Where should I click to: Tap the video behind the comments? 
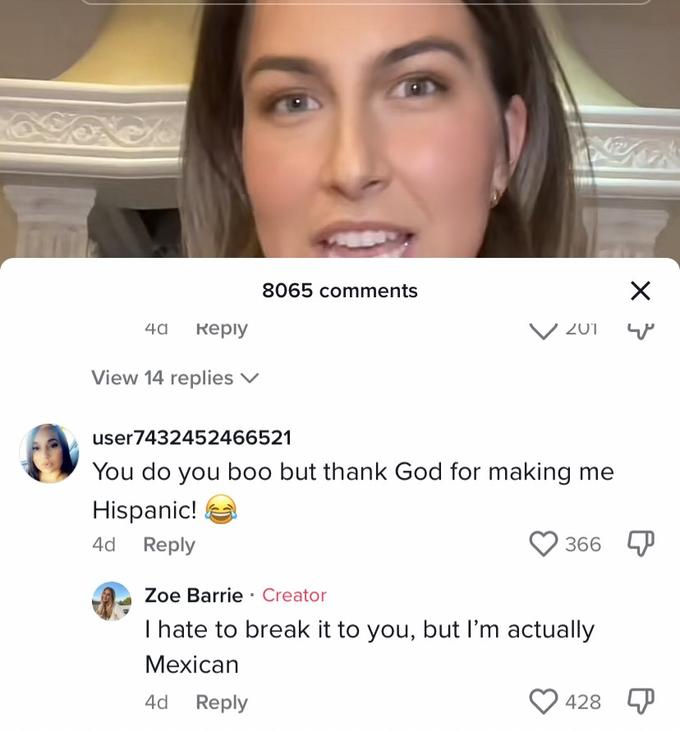340,130
